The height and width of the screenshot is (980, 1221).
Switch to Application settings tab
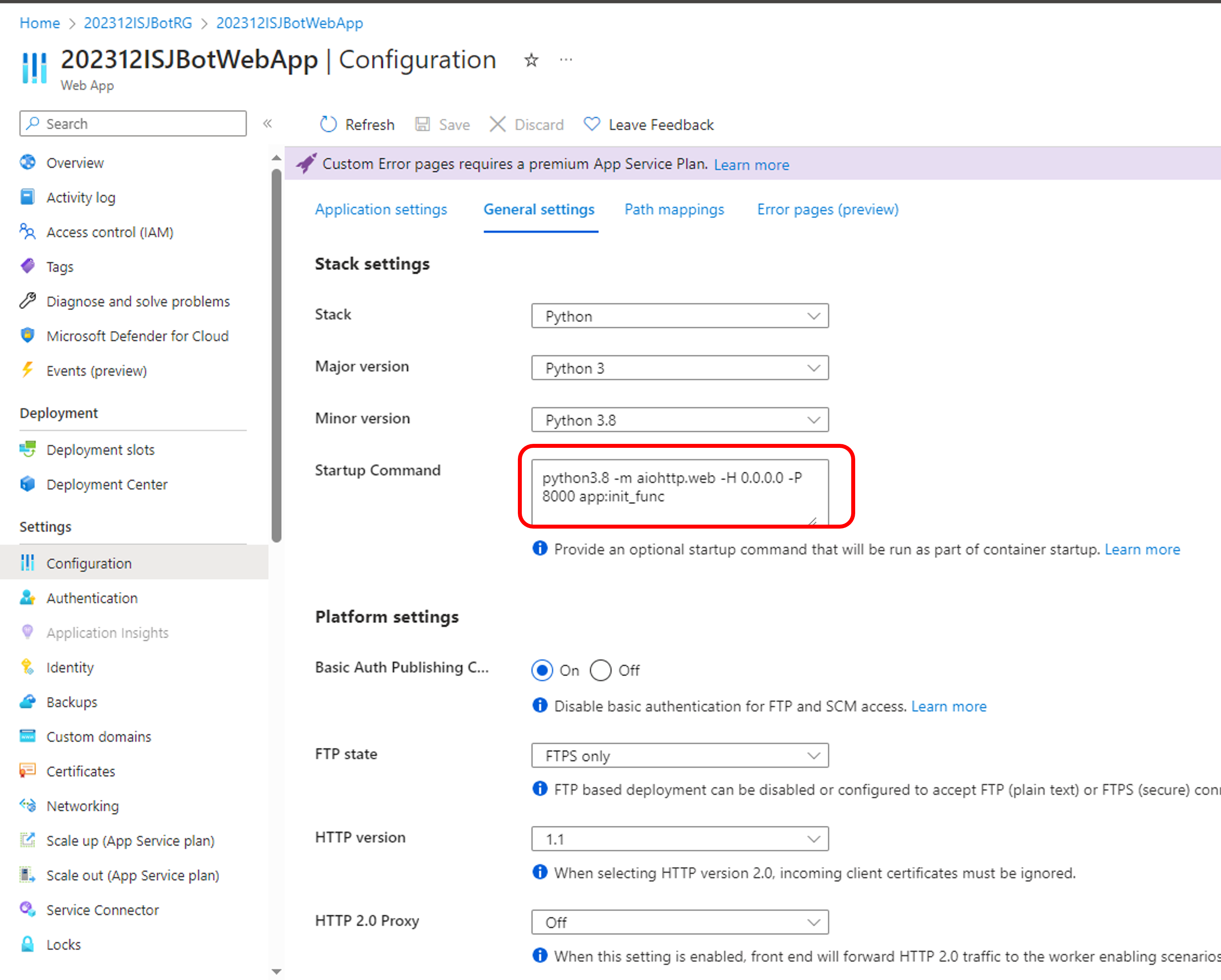click(380, 209)
